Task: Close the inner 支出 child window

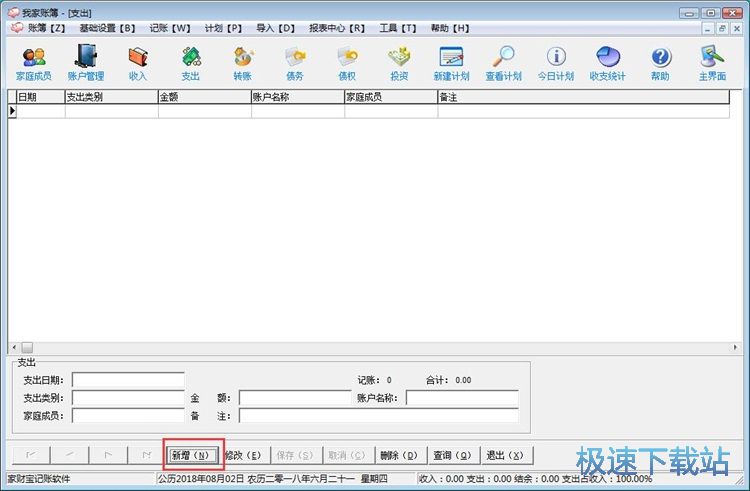Action: [x=737, y=29]
